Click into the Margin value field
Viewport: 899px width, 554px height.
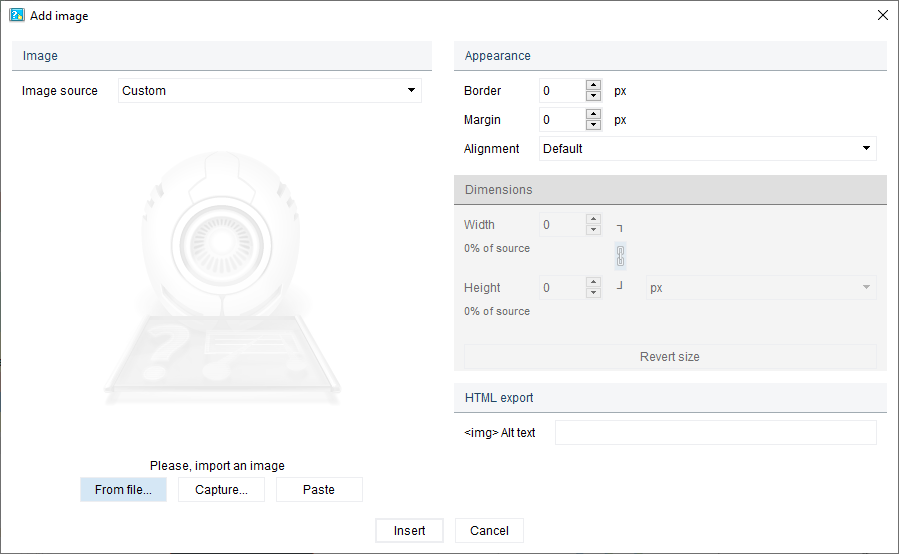pyautogui.click(x=562, y=120)
